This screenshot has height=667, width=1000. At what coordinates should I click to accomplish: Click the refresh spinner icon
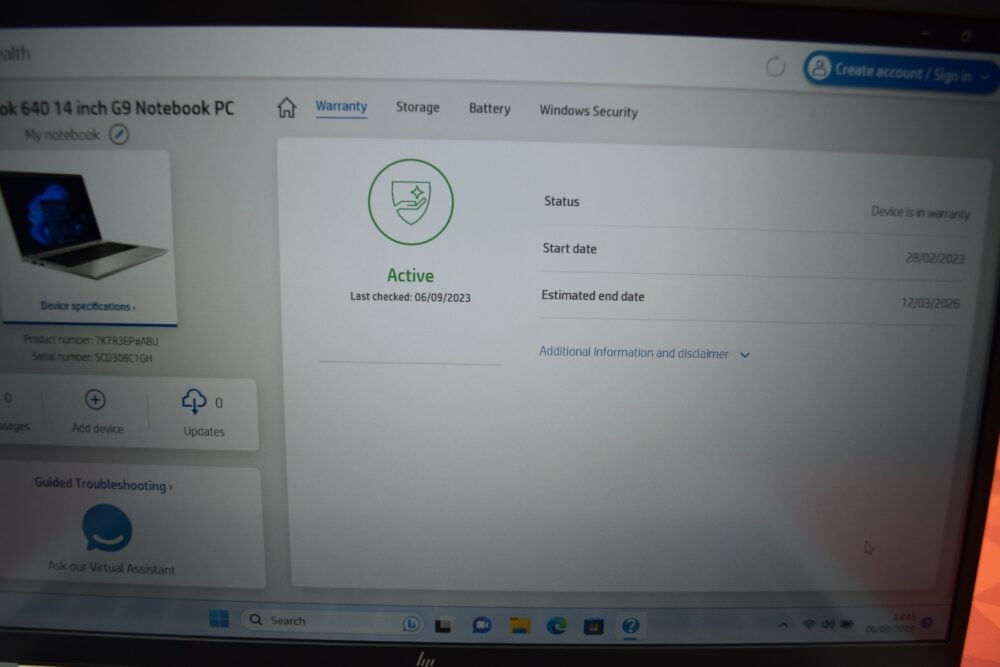(x=776, y=66)
